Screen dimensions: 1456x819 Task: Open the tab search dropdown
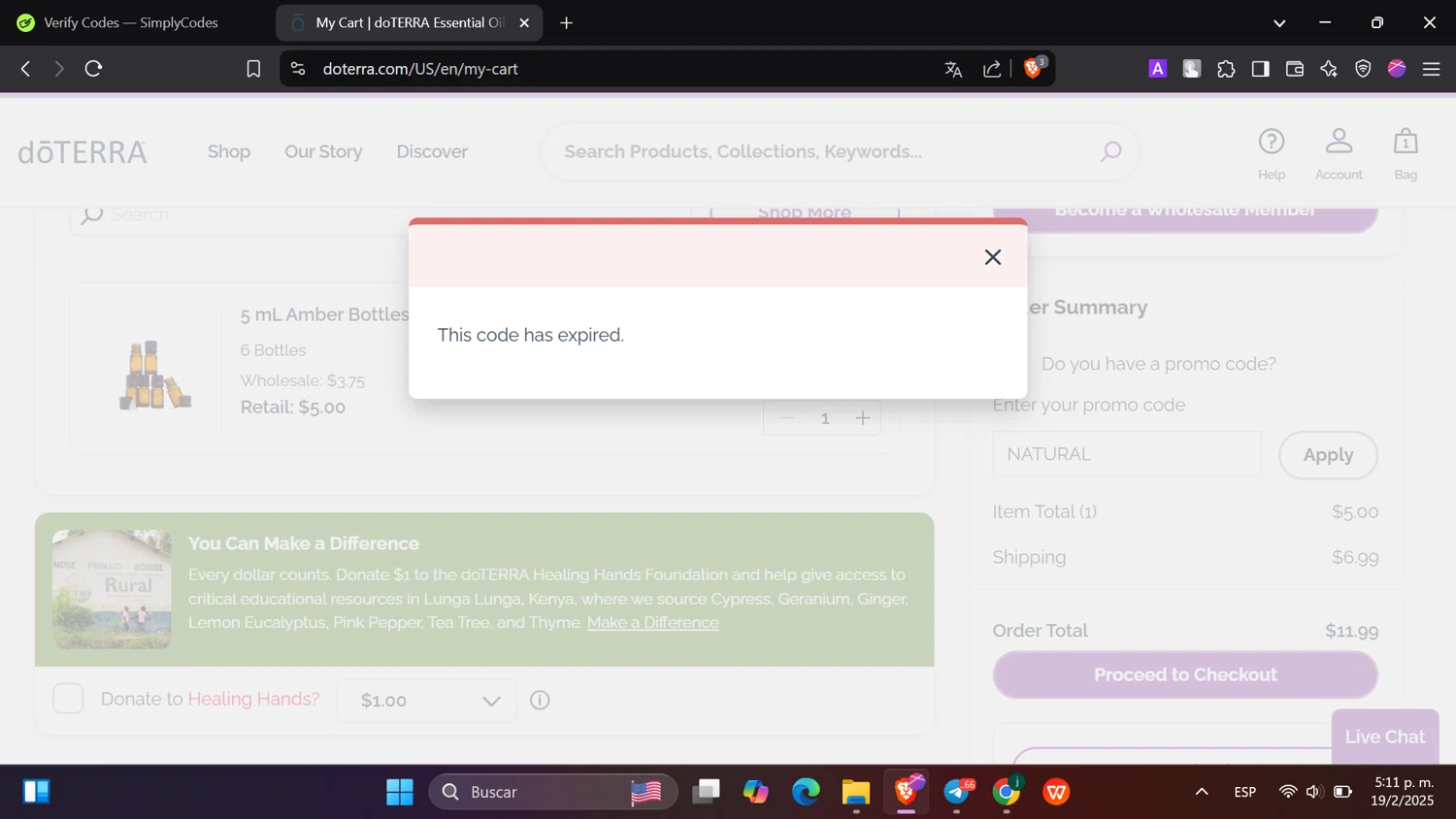[1279, 22]
